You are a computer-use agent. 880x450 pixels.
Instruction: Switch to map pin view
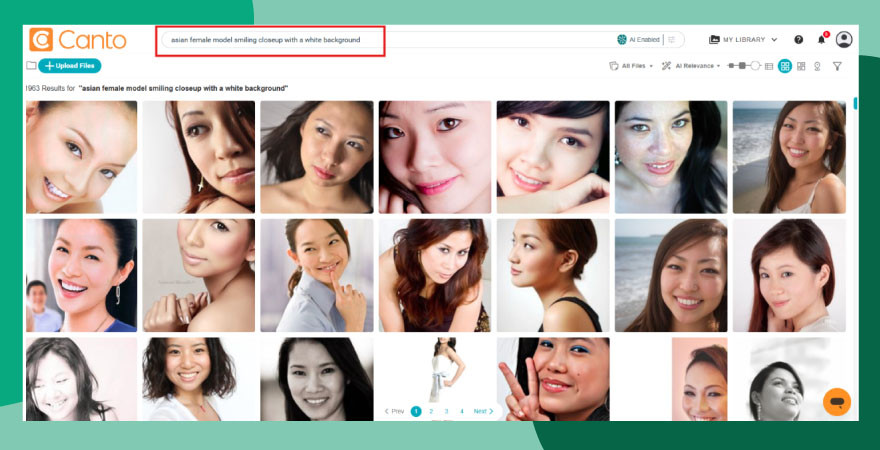click(x=817, y=66)
